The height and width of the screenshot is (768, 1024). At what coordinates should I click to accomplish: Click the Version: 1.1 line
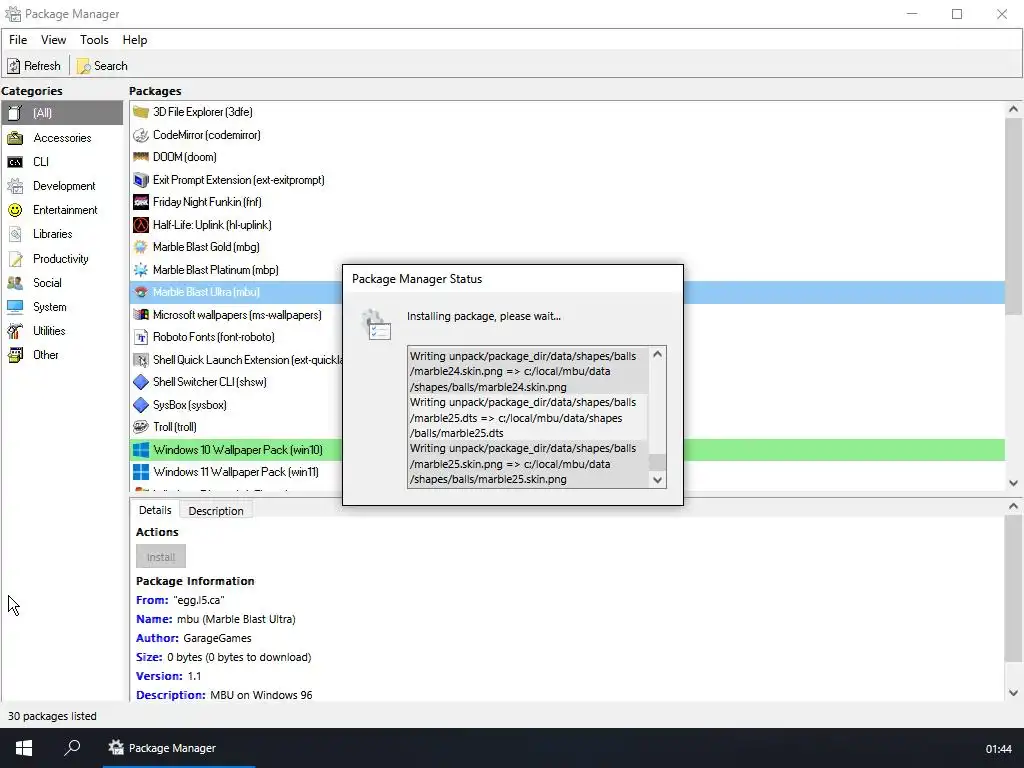pos(168,676)
